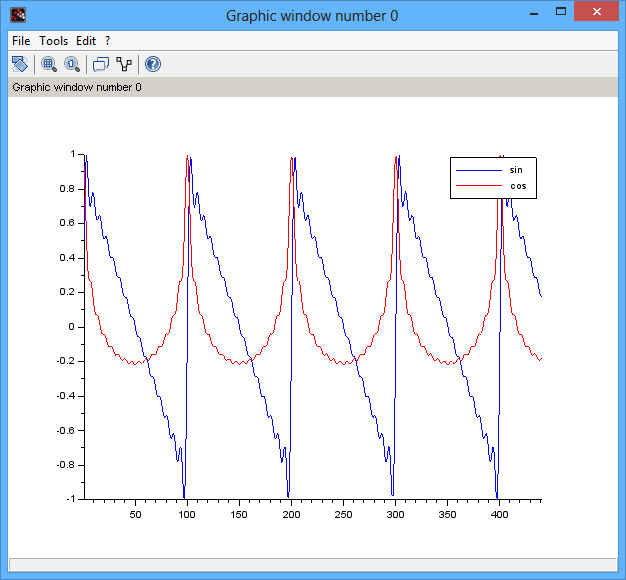This screenshot has width=626, height=580.
Task: Click the Original view zoom icon
Action: pyautogui.click(x=72, y=64)
